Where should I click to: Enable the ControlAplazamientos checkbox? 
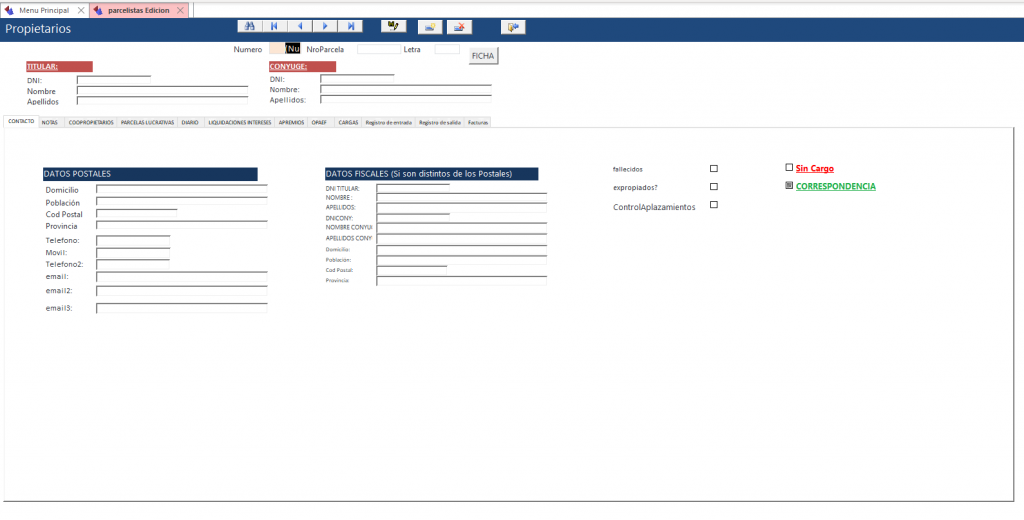point(713,205)
